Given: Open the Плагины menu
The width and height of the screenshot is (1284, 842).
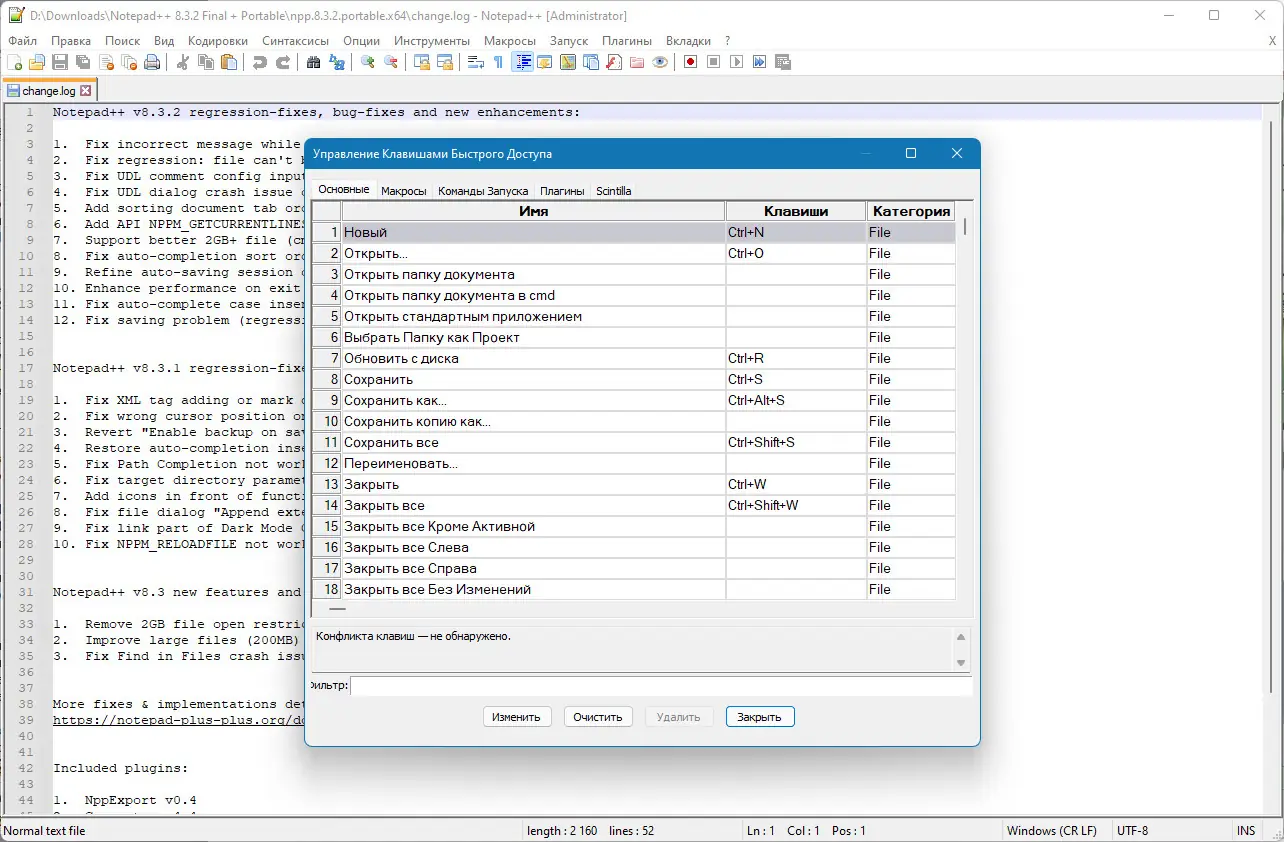Looking at the screenshot, I should pyautogui.click(x=627, y=41).
